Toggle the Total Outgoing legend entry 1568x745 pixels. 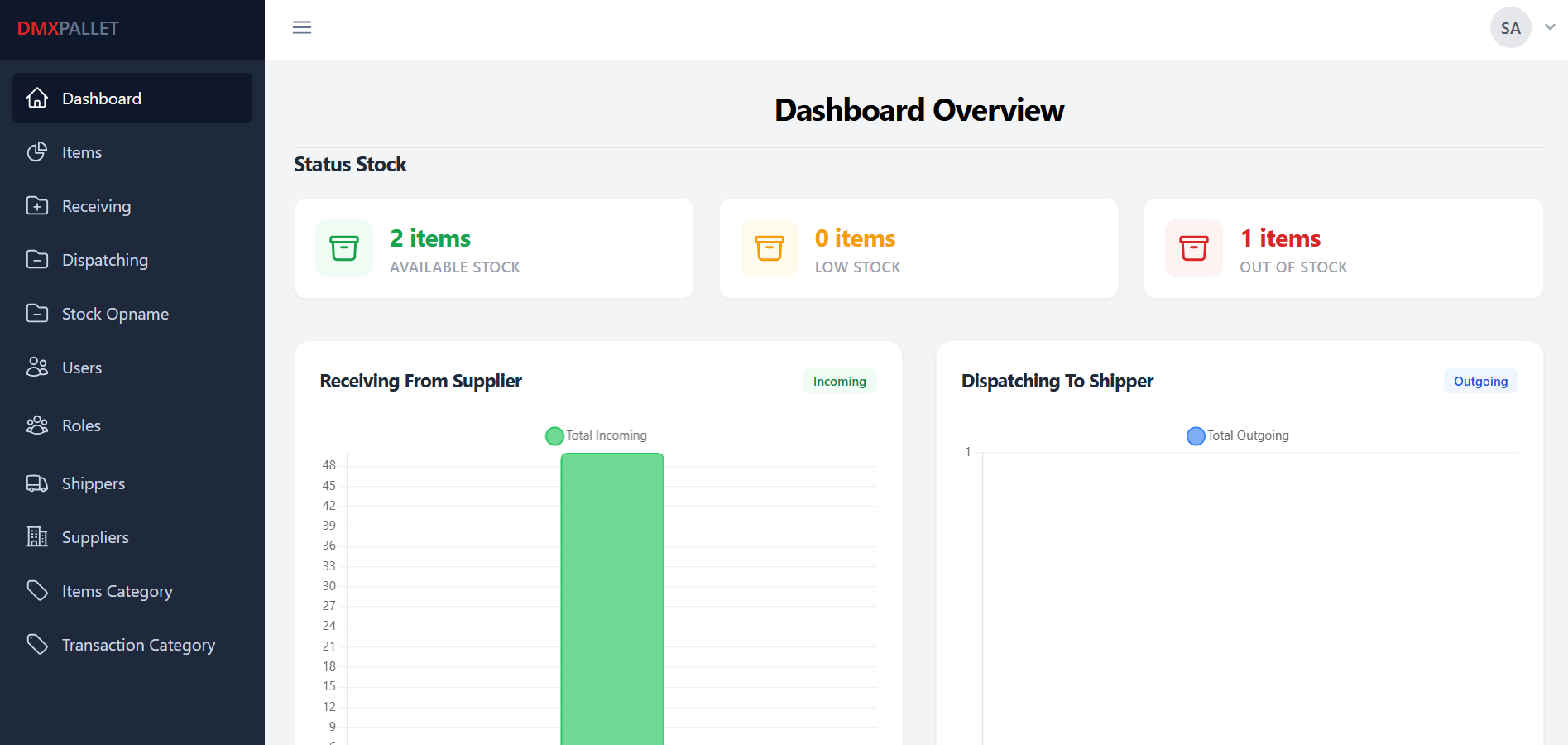pyautogui.click(x=1238, y=435)
